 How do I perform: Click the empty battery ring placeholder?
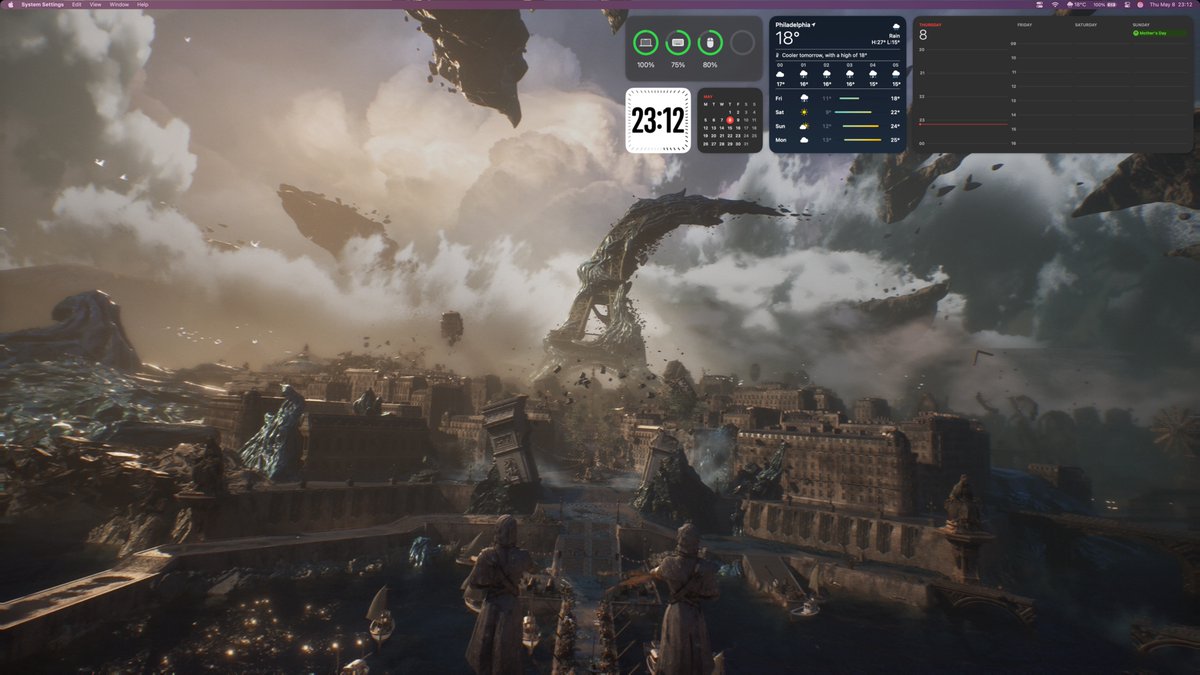[x=742, y=42]
